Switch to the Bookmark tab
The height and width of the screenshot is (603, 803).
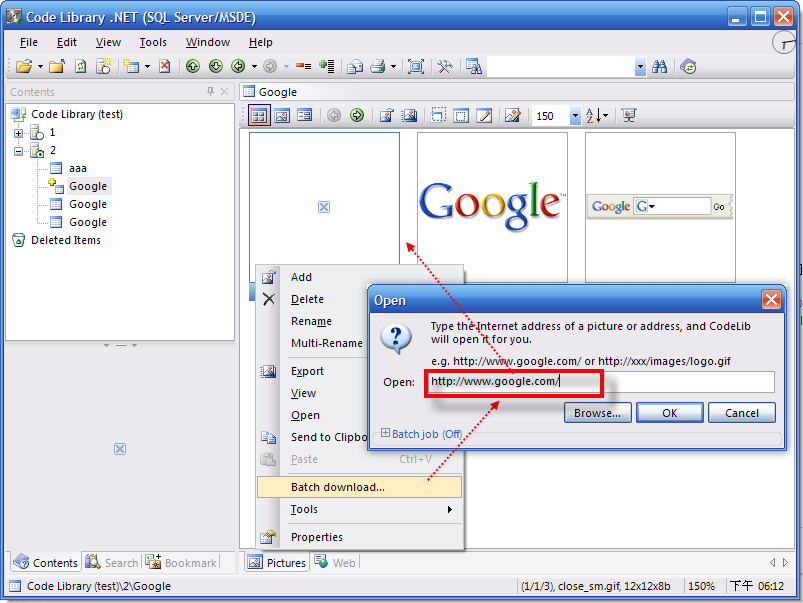(181, 563)
